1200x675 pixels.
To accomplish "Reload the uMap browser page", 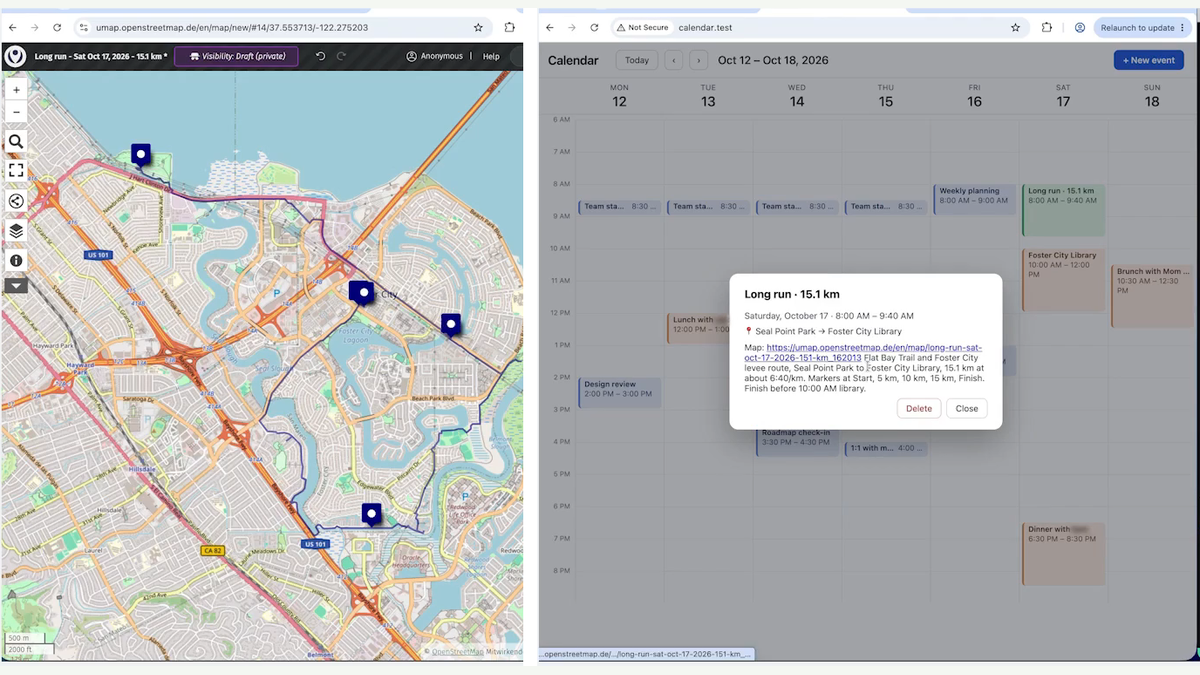I will (56, 28).
